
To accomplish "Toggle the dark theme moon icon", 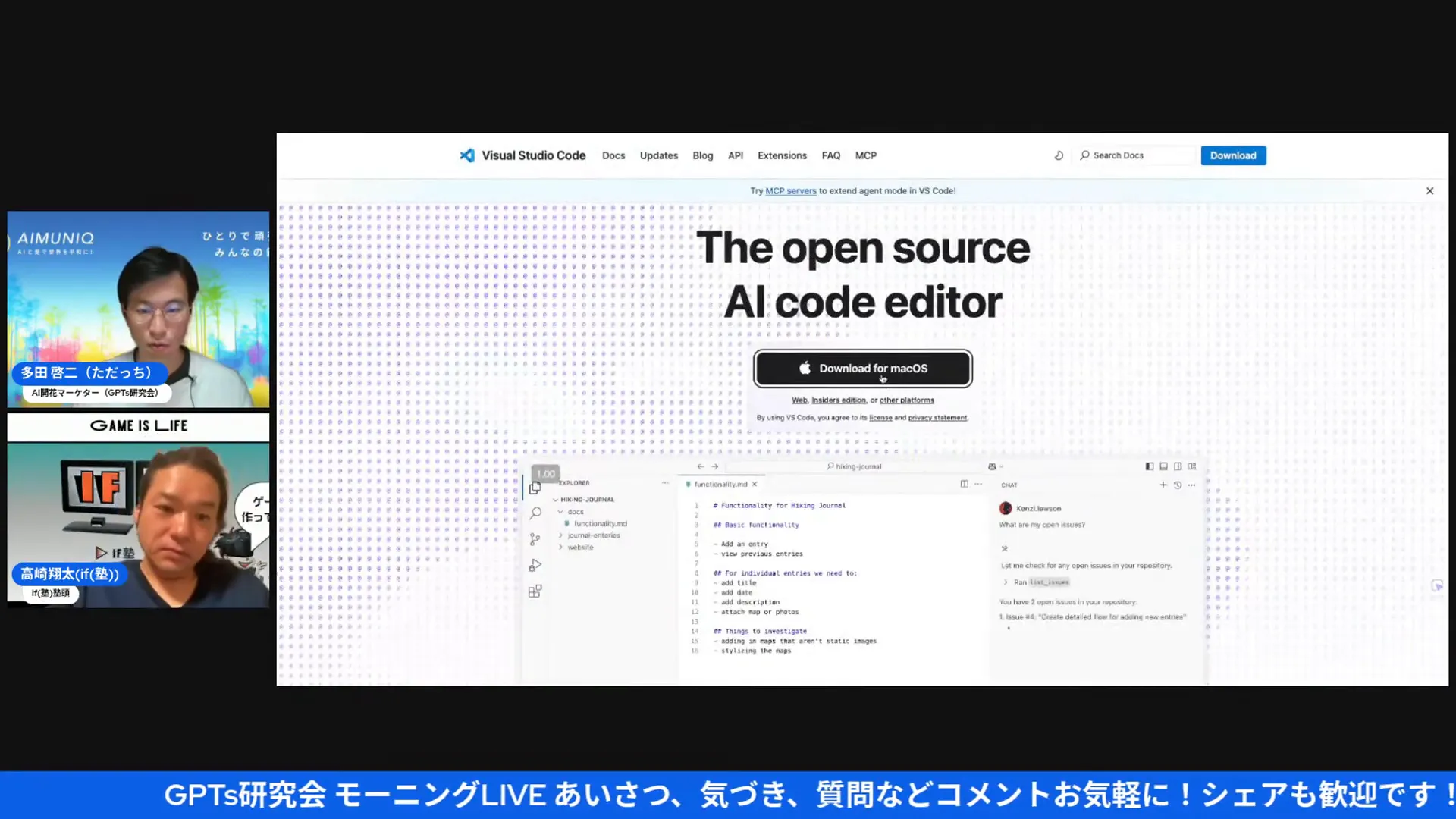I will pos(1059,155).
